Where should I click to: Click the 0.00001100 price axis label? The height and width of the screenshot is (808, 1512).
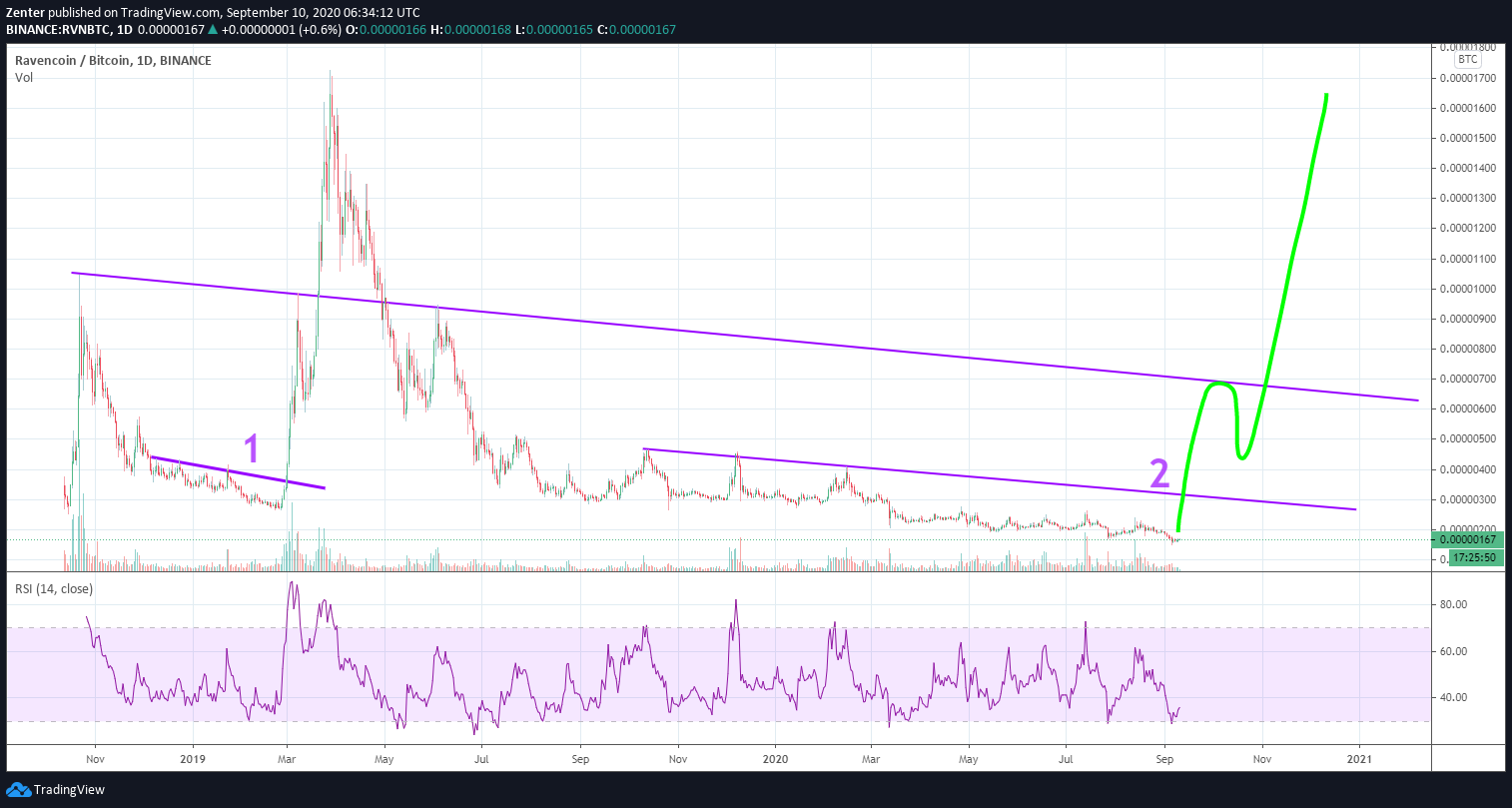pos(1467,259)
